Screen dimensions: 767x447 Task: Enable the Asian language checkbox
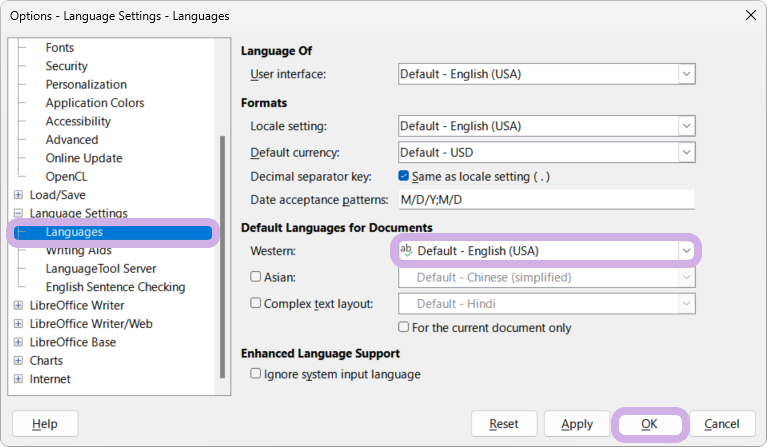256,277
